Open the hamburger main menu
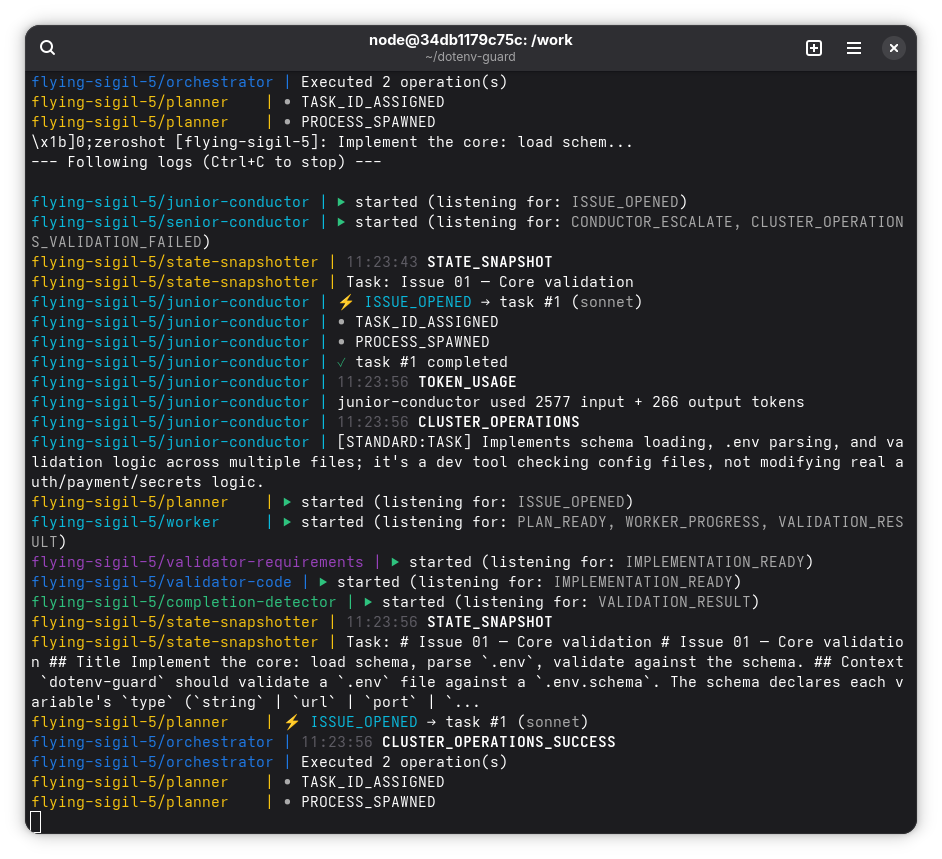Viewport: 942px width, 859px height. [x=854, y=47]
